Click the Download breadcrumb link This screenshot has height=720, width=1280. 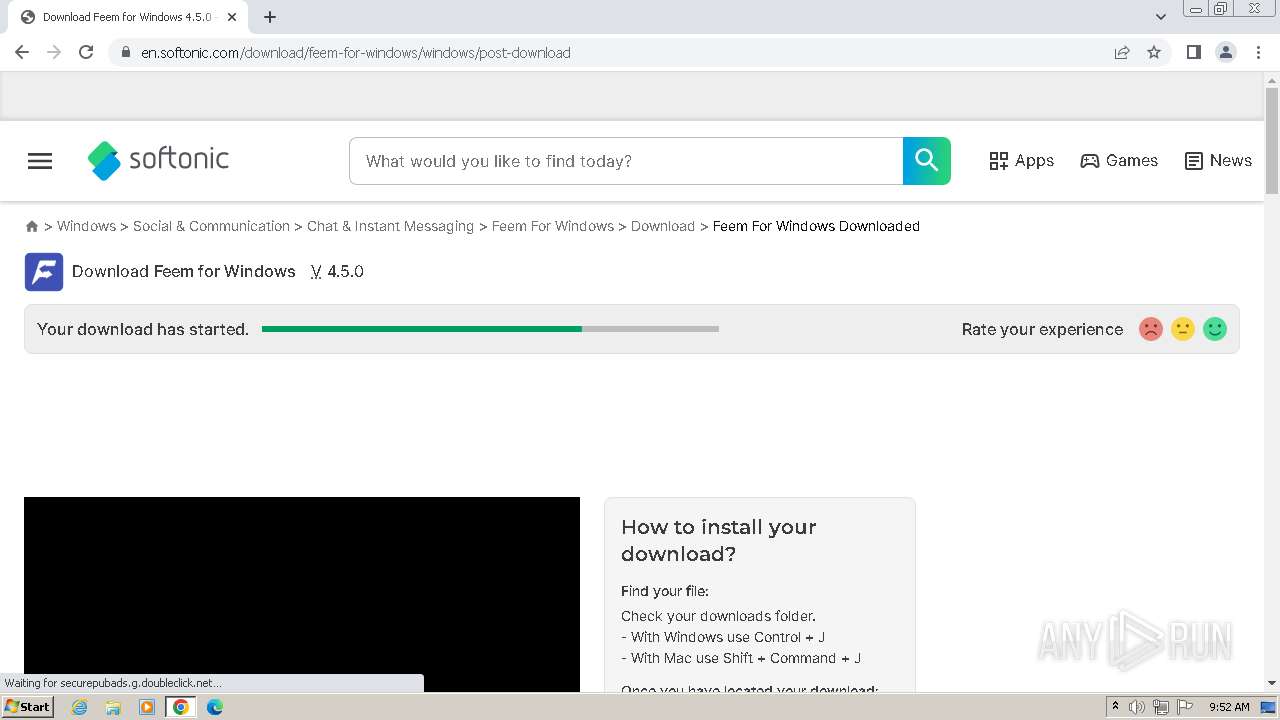pyautogui.click(x=662, y=226)
